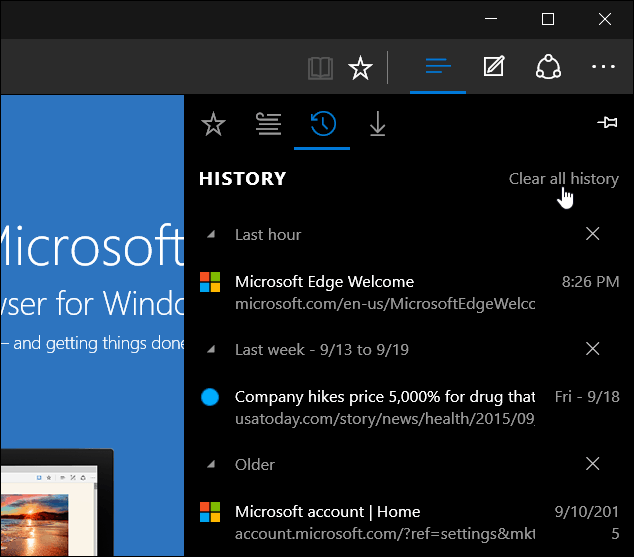Add page to favorites star in toolbar
Screen dimensions: 634x557
(x=360, y=68)
